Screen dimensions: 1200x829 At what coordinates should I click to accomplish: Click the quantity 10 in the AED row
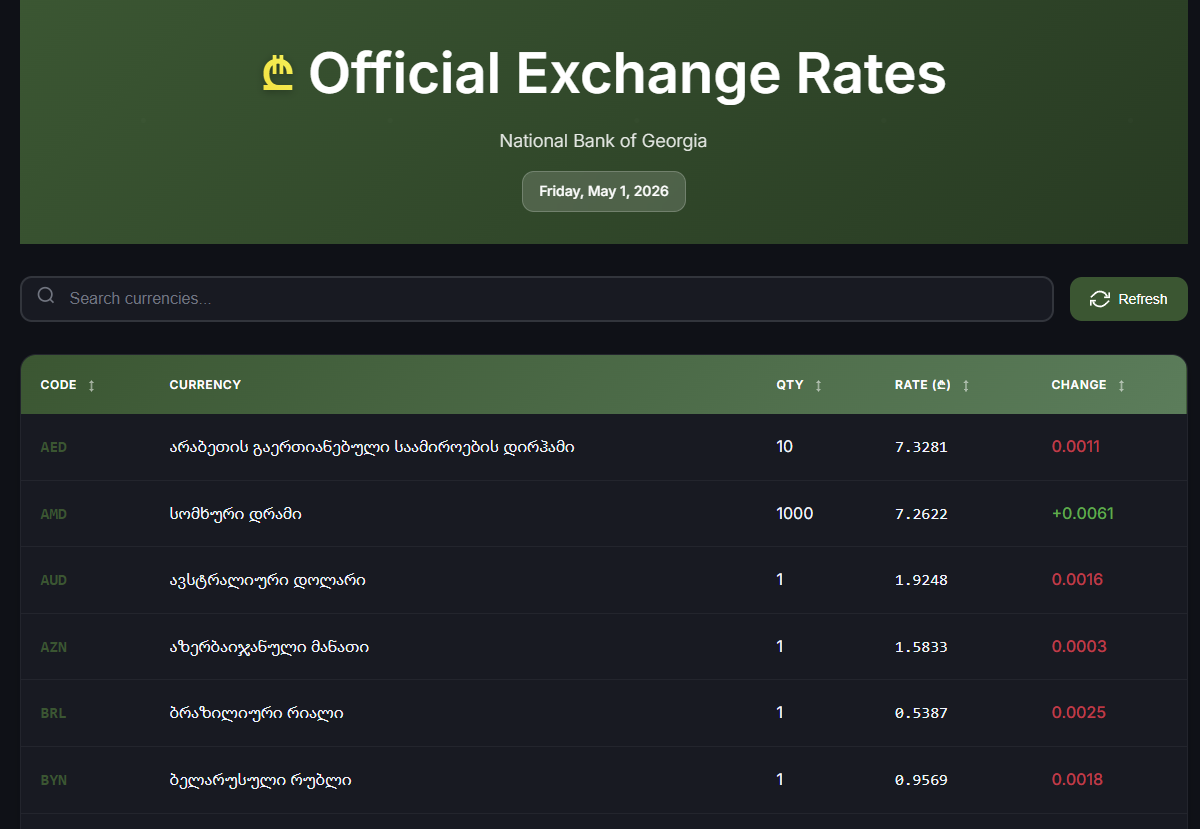[785, 447]
